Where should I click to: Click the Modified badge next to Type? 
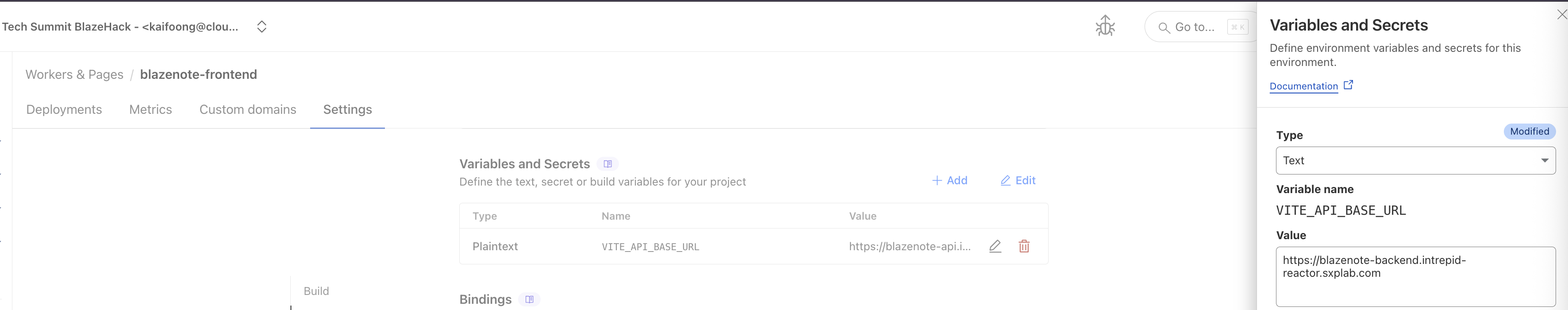1530,132
